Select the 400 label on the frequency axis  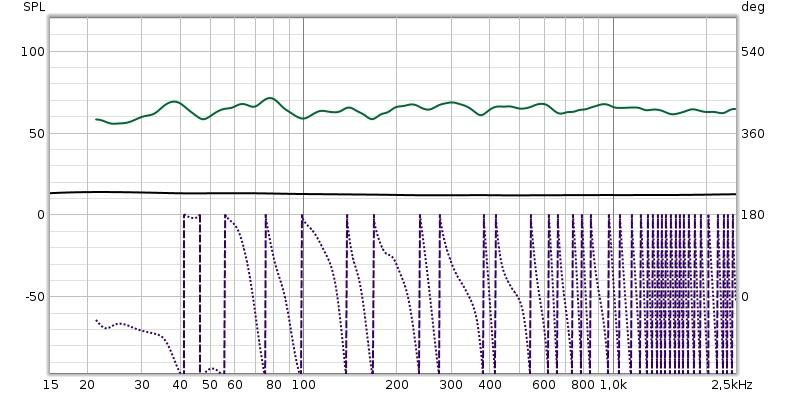pos(489,385)
